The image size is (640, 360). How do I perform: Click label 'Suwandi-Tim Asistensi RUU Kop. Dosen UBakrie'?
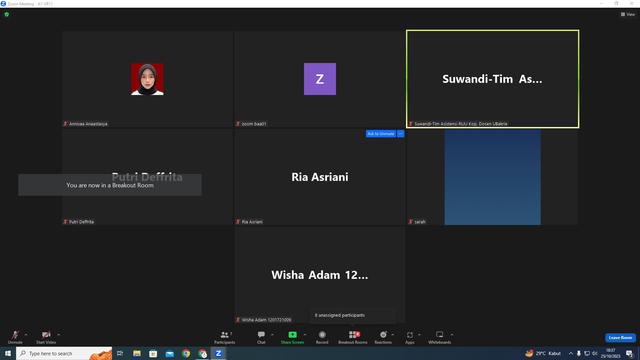pos(461,124)
